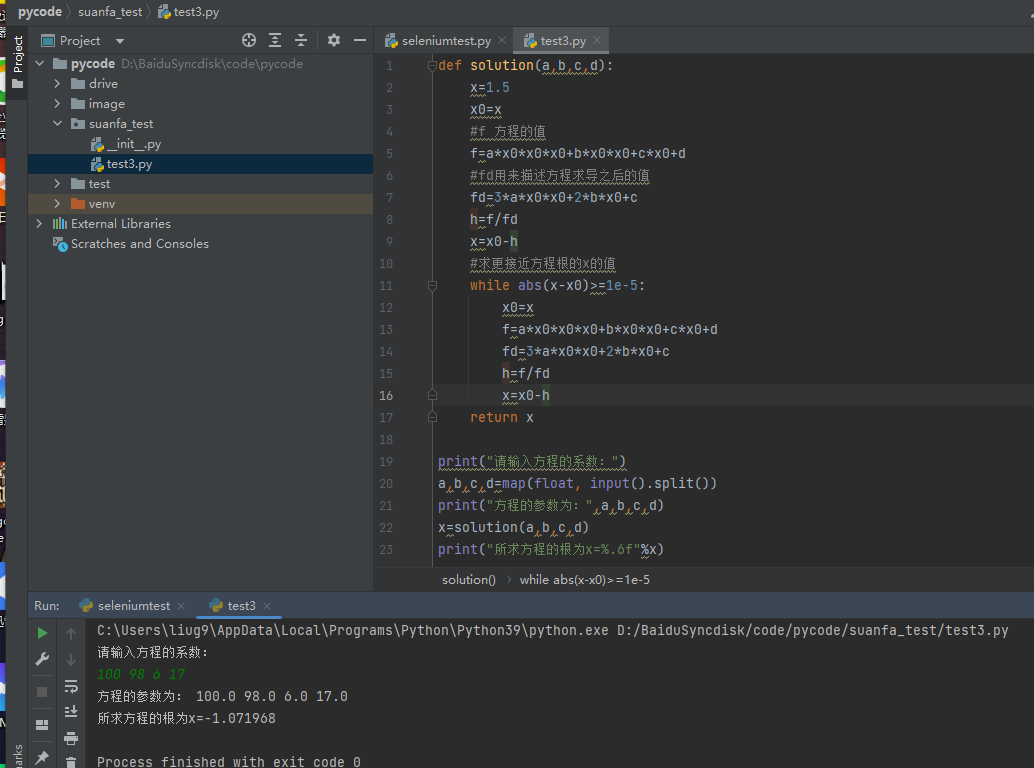Image resolution: width=1034 pixels, height=768 pixels.
Task: Expand the drive folder
Action: click(59, 84)
